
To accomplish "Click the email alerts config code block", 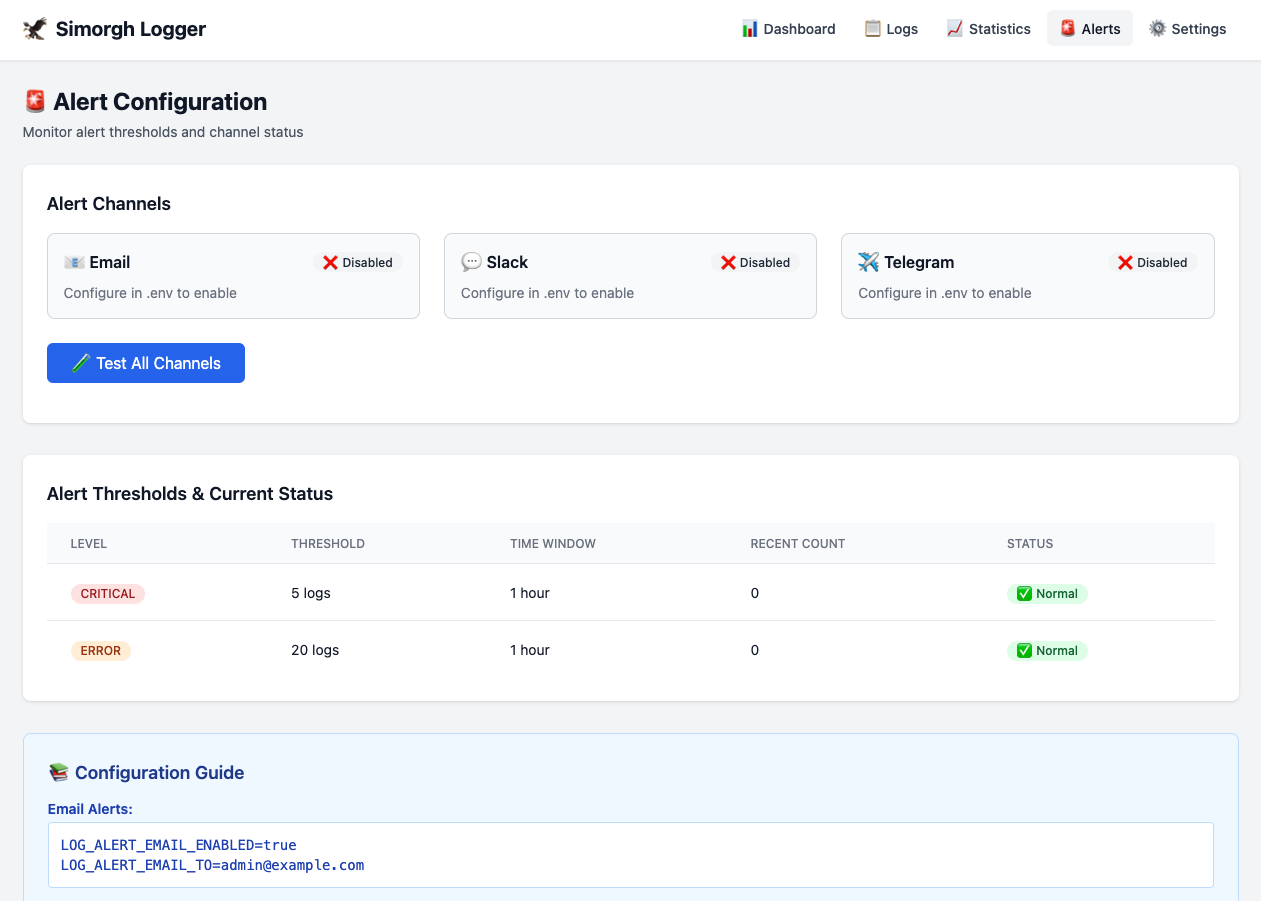I will [630, 855].
